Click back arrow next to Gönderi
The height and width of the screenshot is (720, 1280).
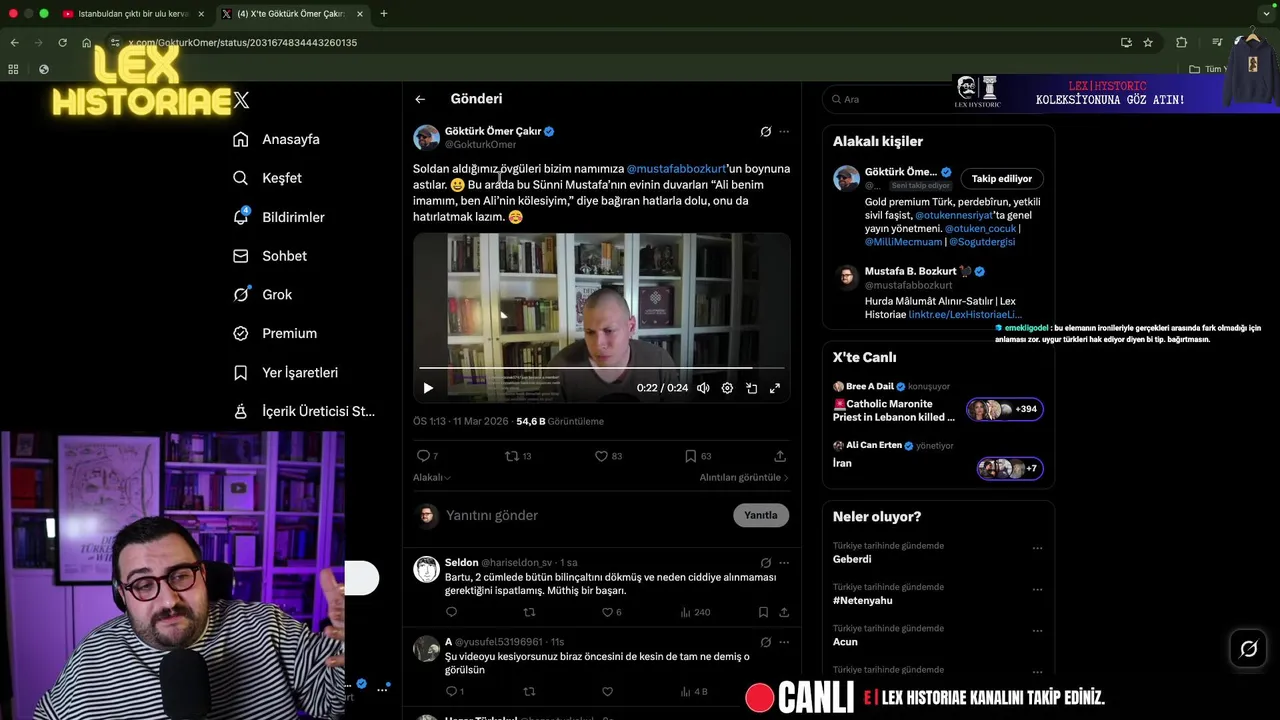coord(420,99)
